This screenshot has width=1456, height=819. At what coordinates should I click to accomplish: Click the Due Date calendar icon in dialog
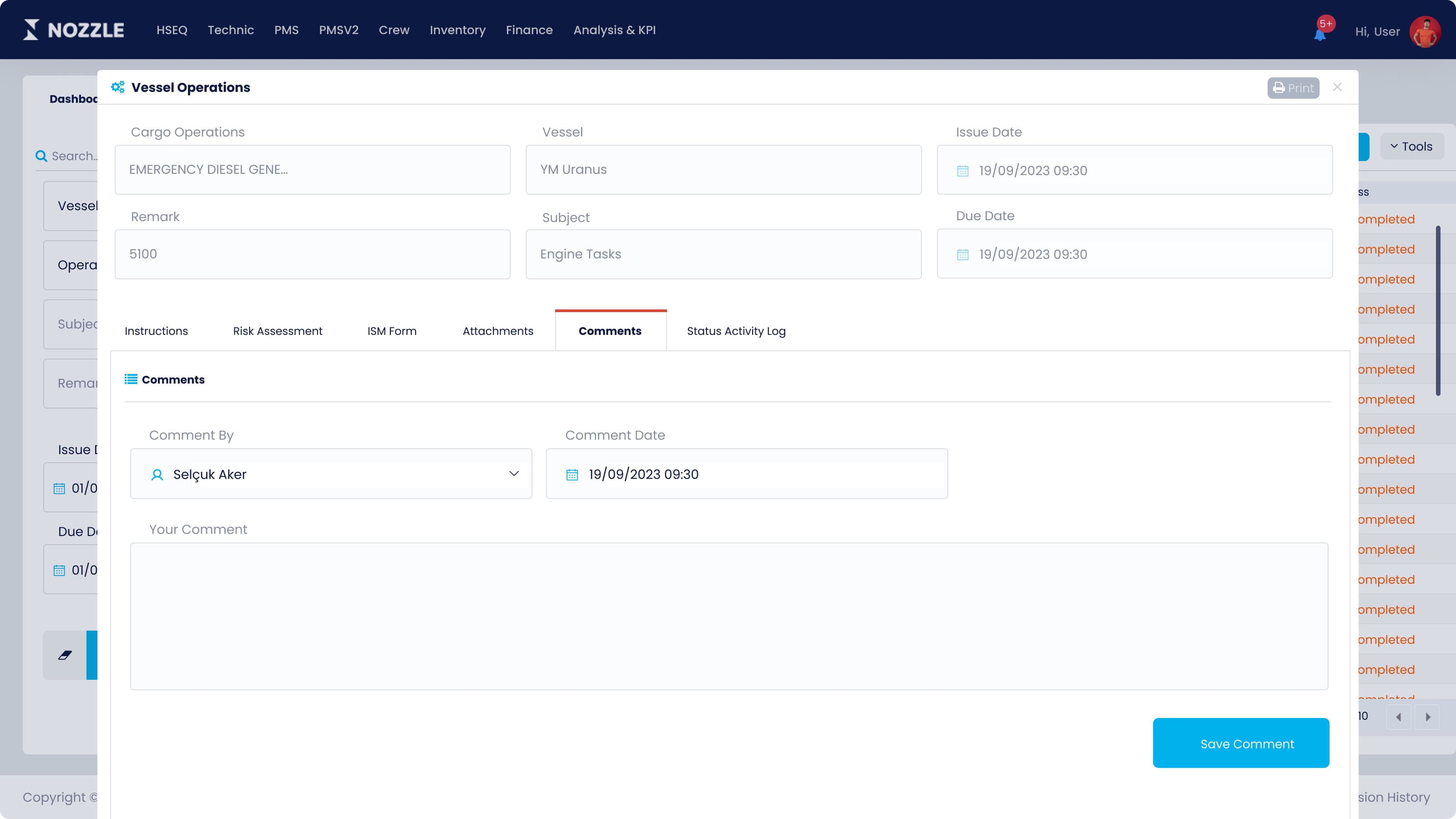click(x=963, y=254)
